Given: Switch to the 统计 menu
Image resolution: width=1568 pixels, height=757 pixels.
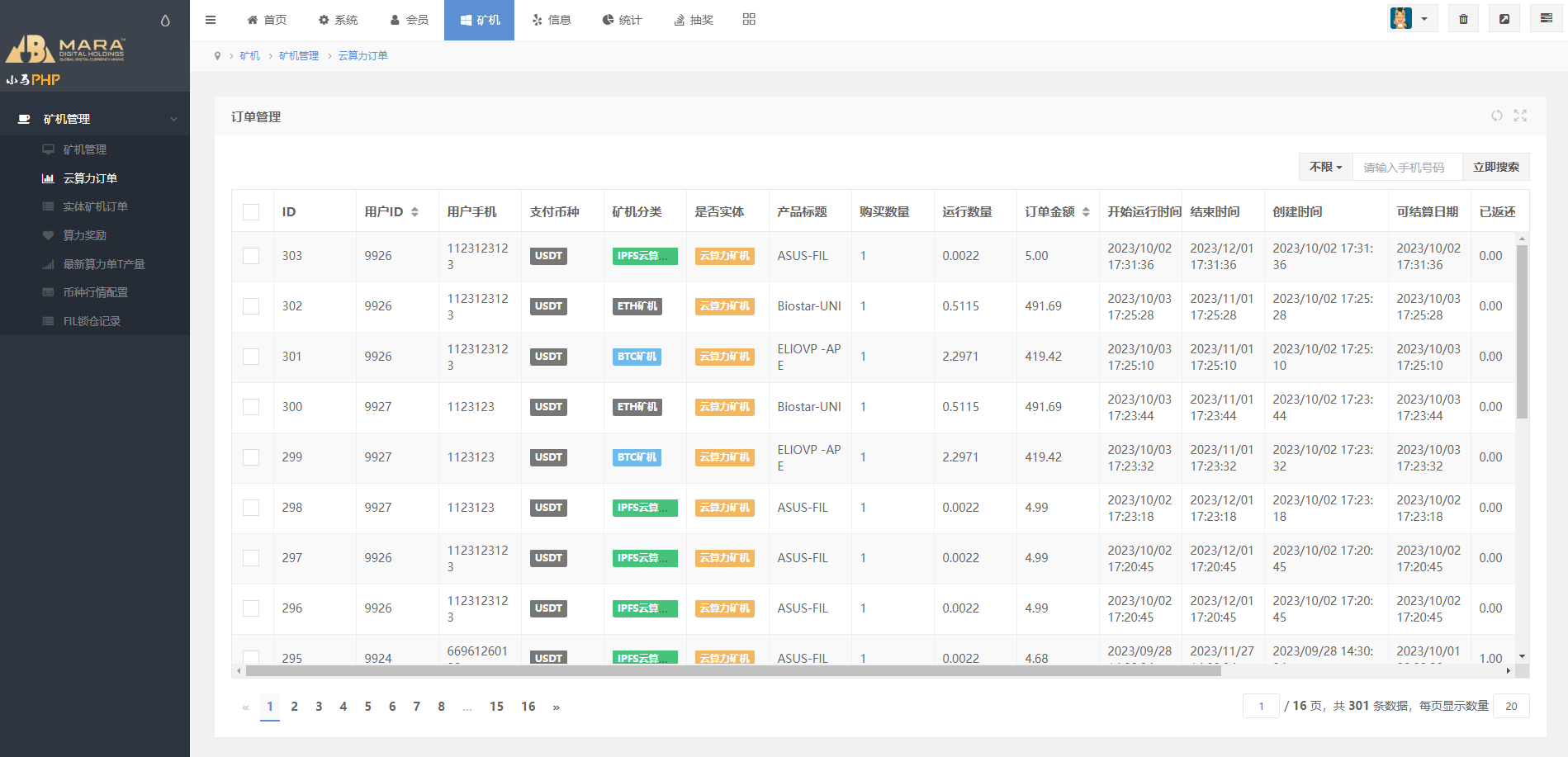Looking at the screenshot, I should tap(623, 19).
